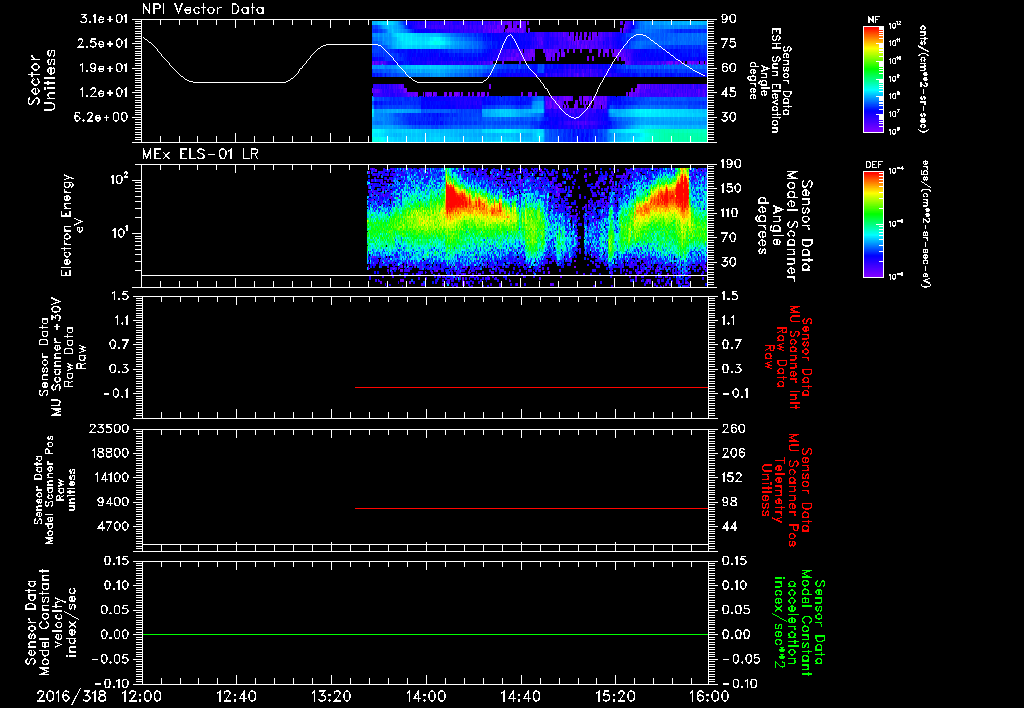Image resolution: width=1024 pixels, height=708 pixels.
Task: Click the '12:00' time axis label
Action: pyautogui.click(x=142, y=696)
